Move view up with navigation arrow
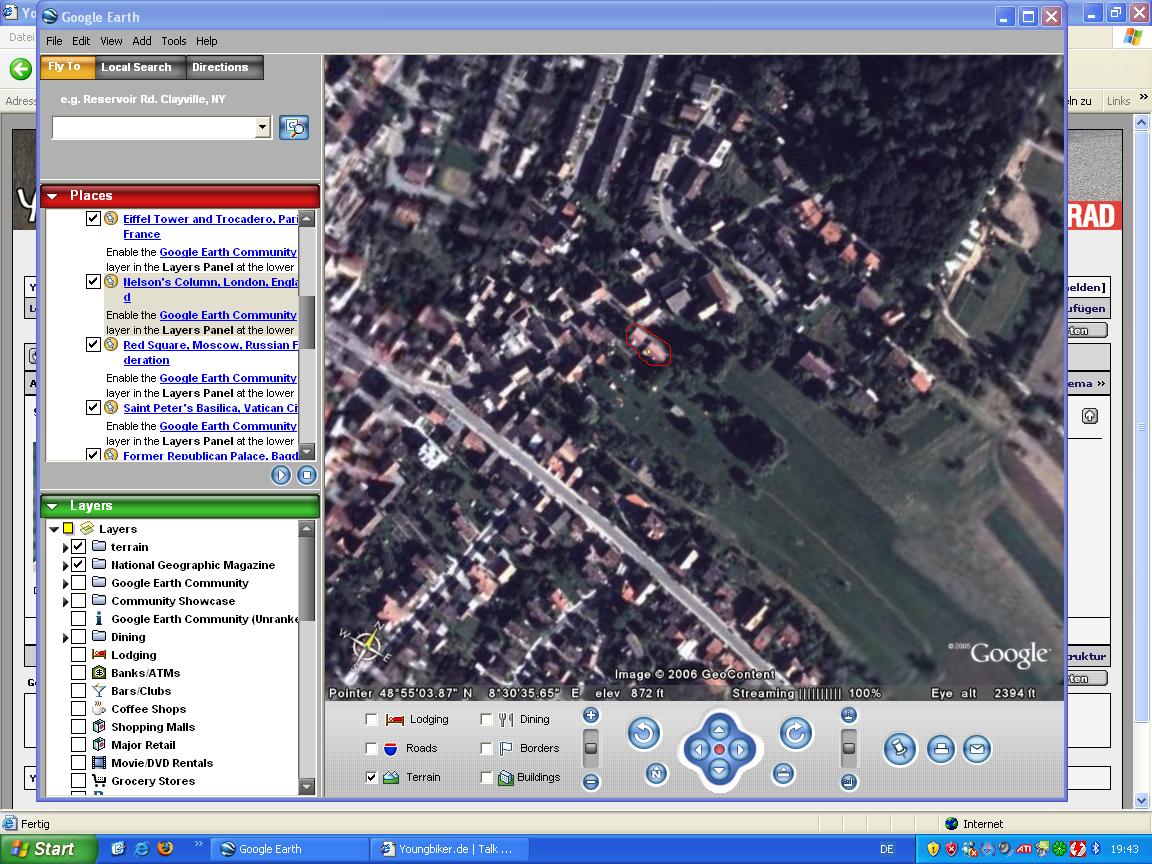The height and width of the screenshot is (864, 1152). [x=719, y=729]
